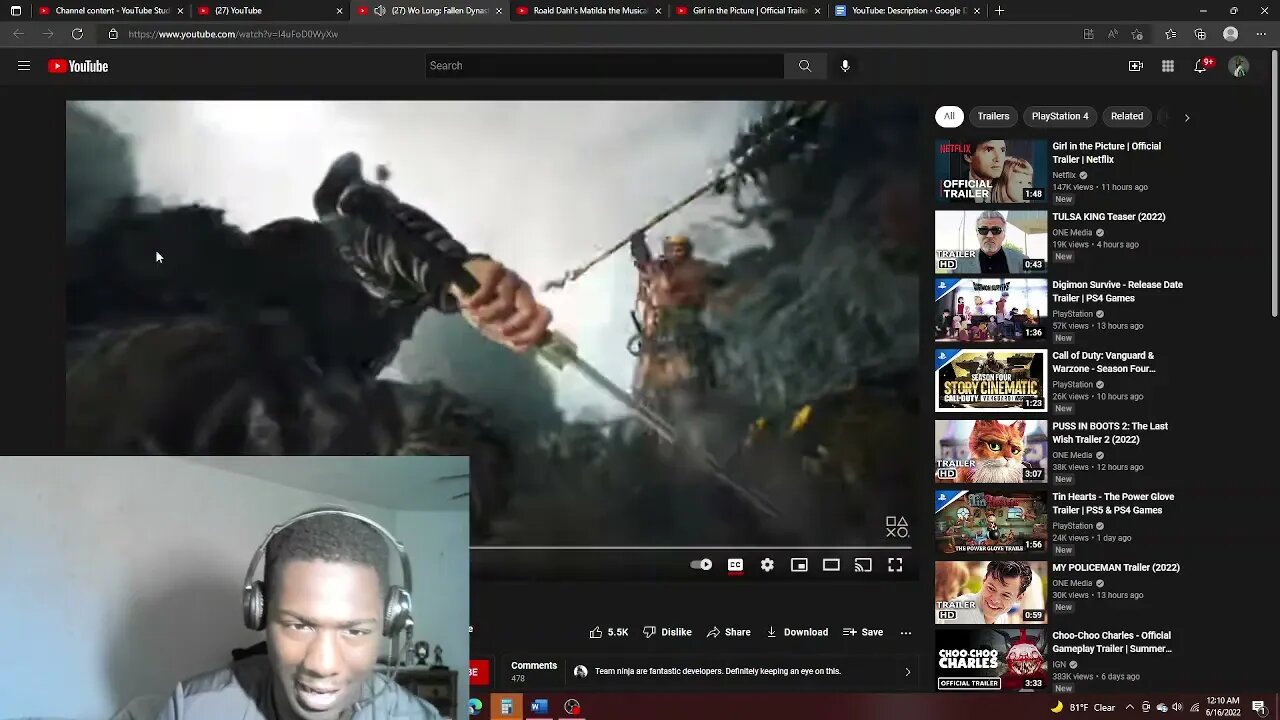Enable miniplayer mode
Screen dimensions: 1280x720
[x=799, y=565]
